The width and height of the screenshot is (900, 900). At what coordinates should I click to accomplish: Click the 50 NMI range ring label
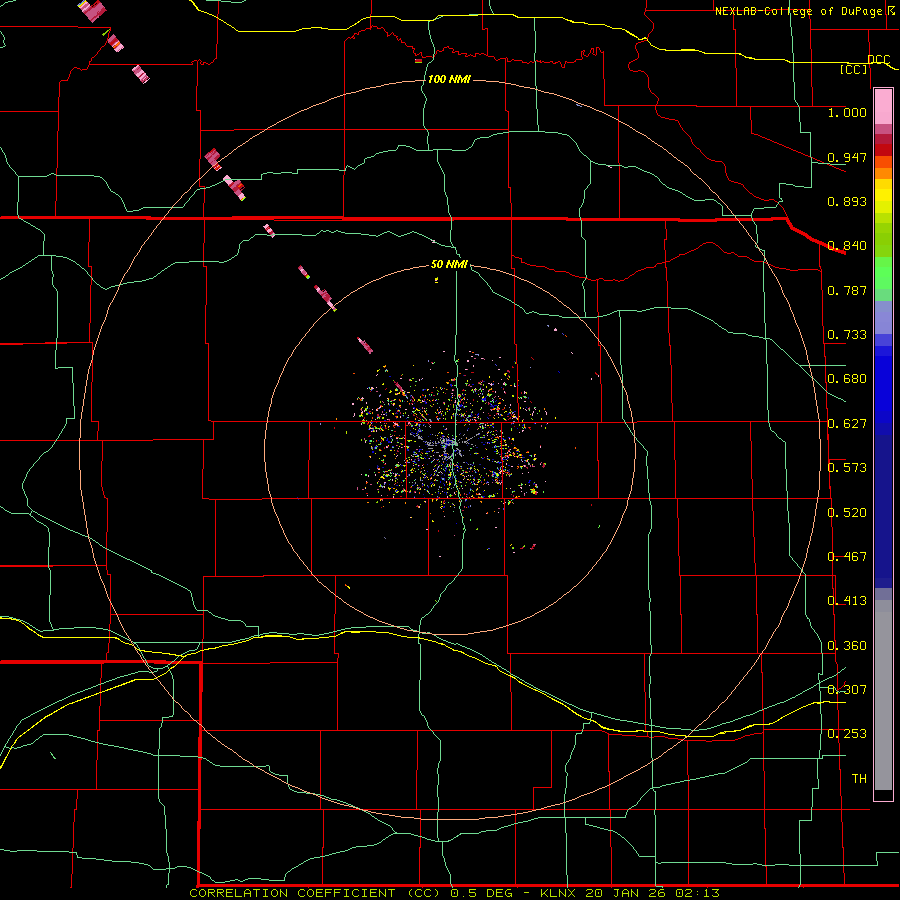click(x=449, y=264)
